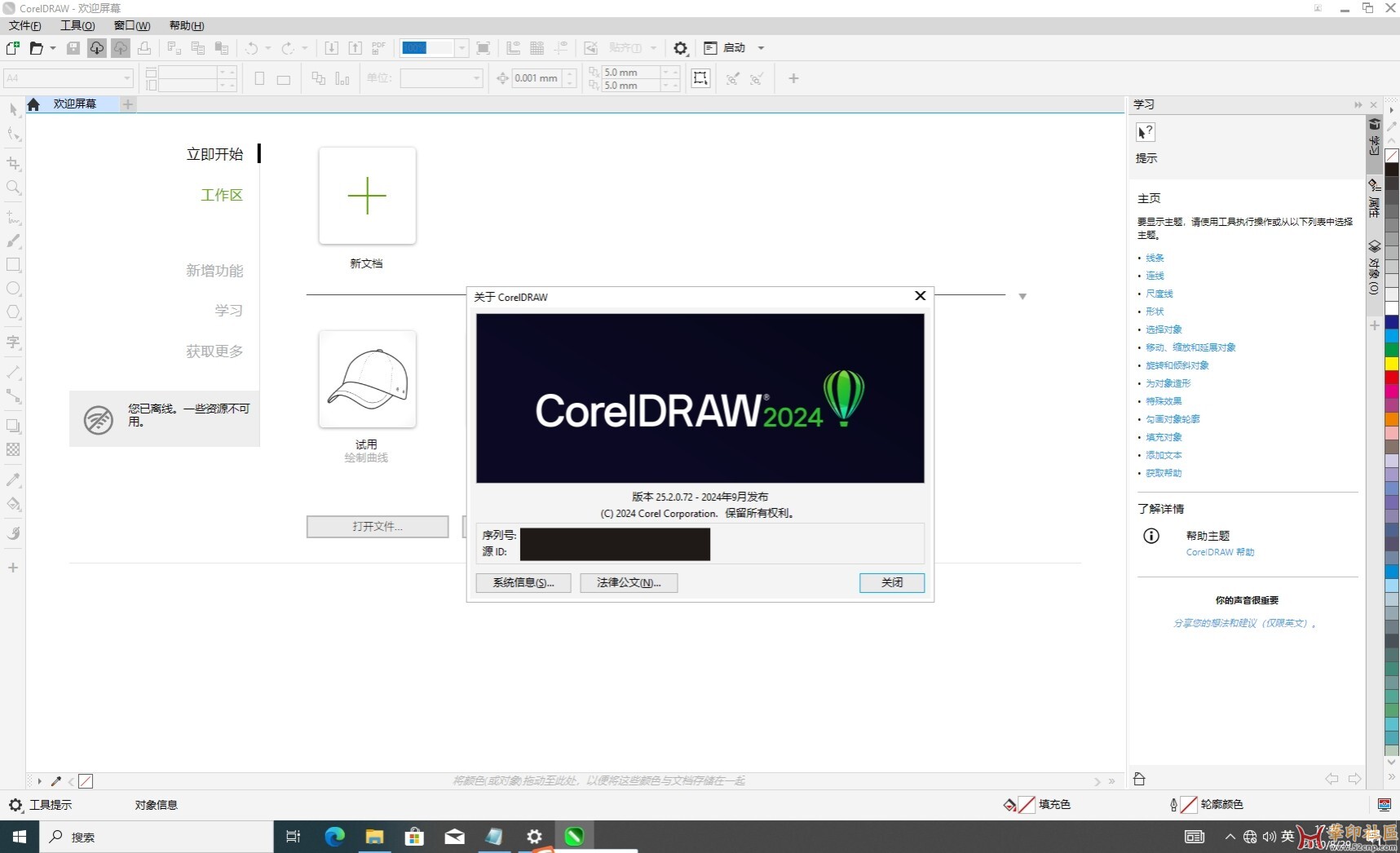1400x853 pixels.
Task: Open the CorelDRAW 帮助 link
Action: (1220, 552)
